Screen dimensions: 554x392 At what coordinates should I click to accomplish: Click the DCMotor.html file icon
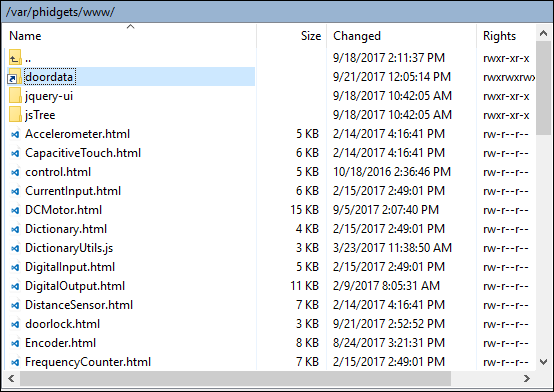click(x=15, y=210)
